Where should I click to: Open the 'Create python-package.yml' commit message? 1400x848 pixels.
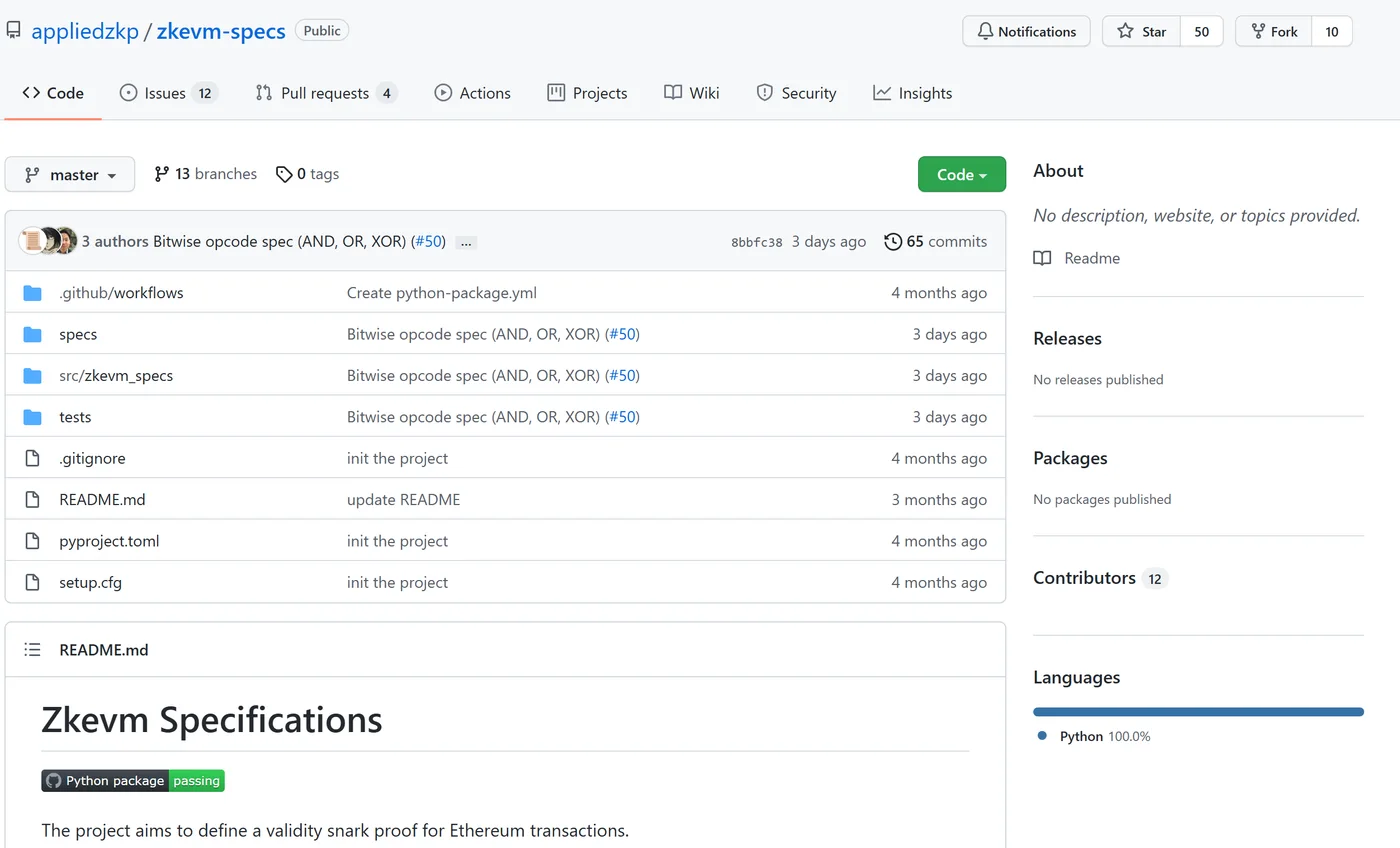click(442, 293)
